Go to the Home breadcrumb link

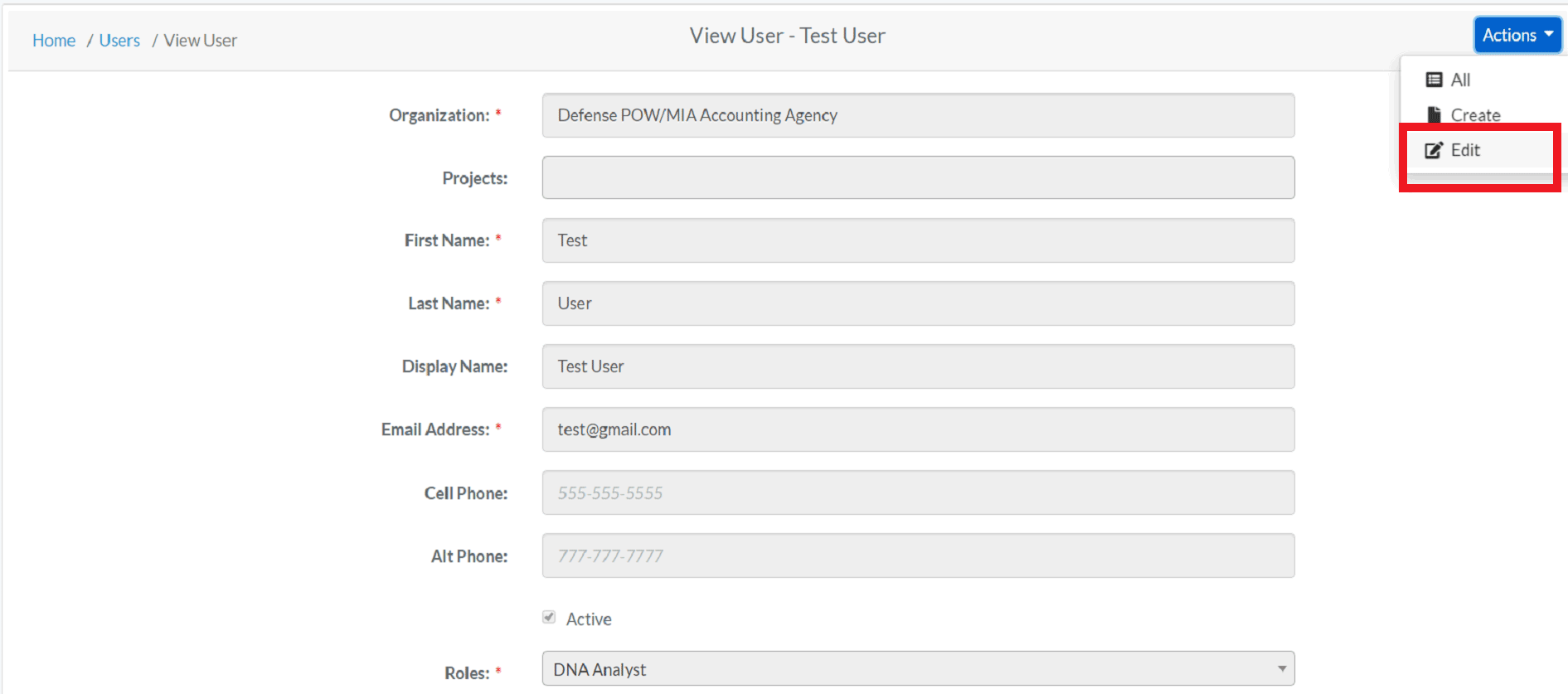click(x=54, y=40)
